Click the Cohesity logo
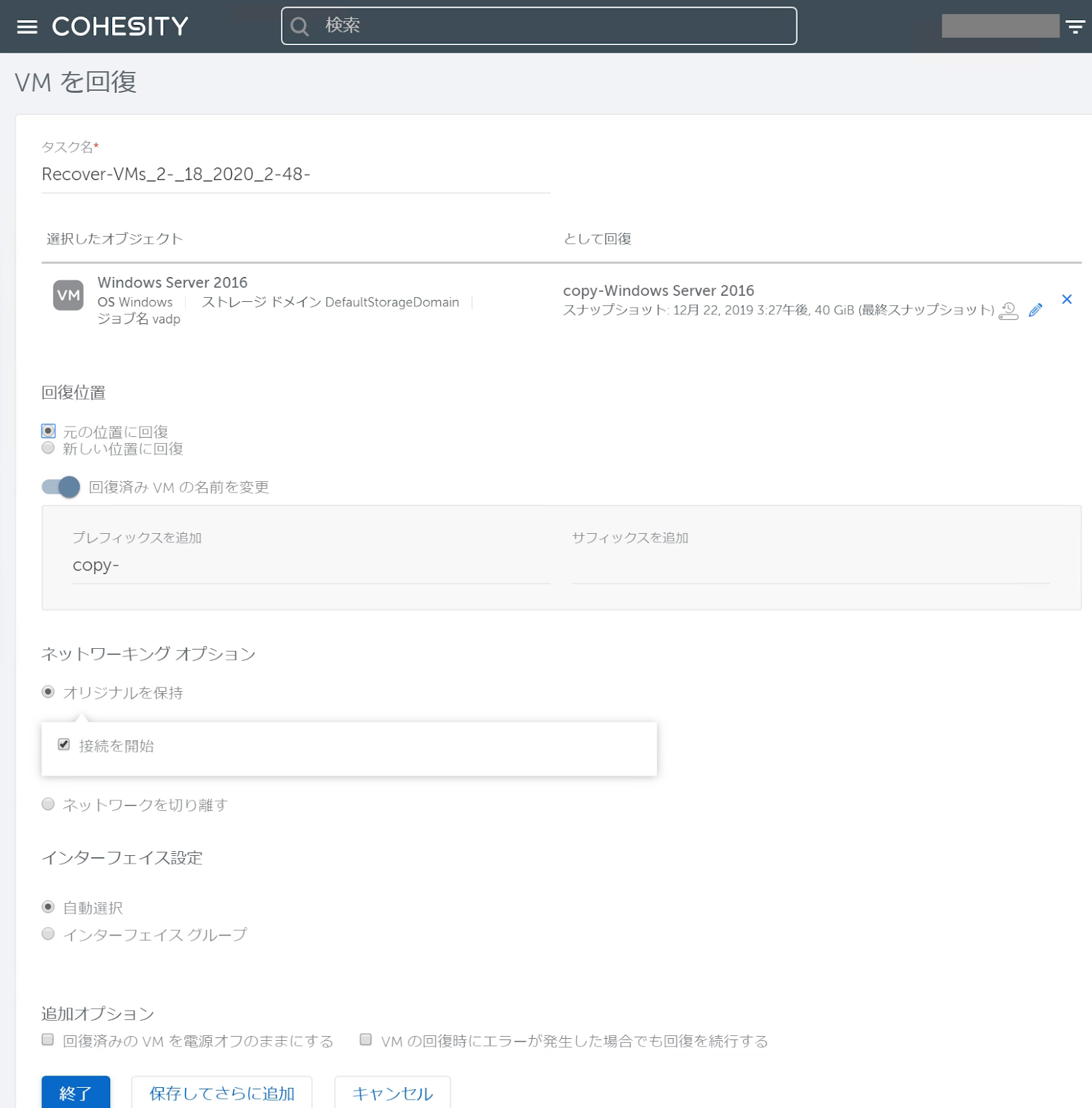 click(x=120, y=26)
